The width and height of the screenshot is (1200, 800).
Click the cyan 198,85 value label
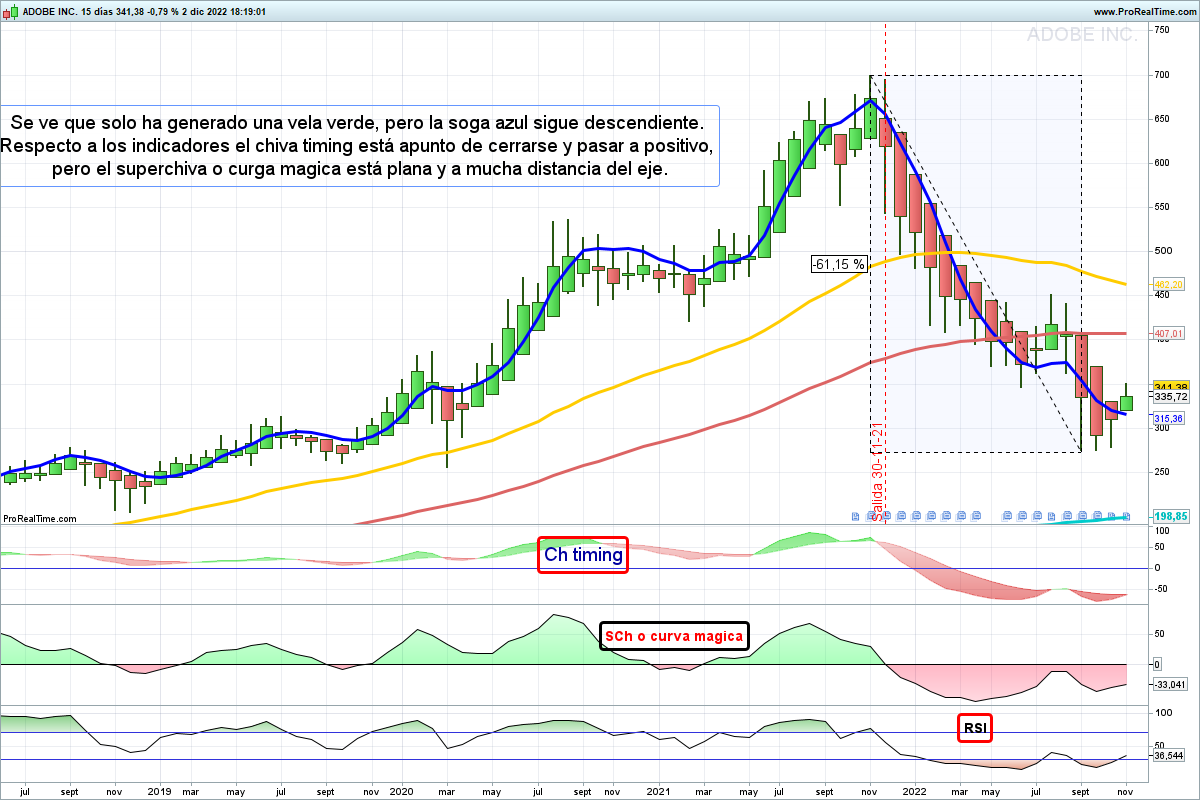pyautogui.click(x=1170, y=516)
